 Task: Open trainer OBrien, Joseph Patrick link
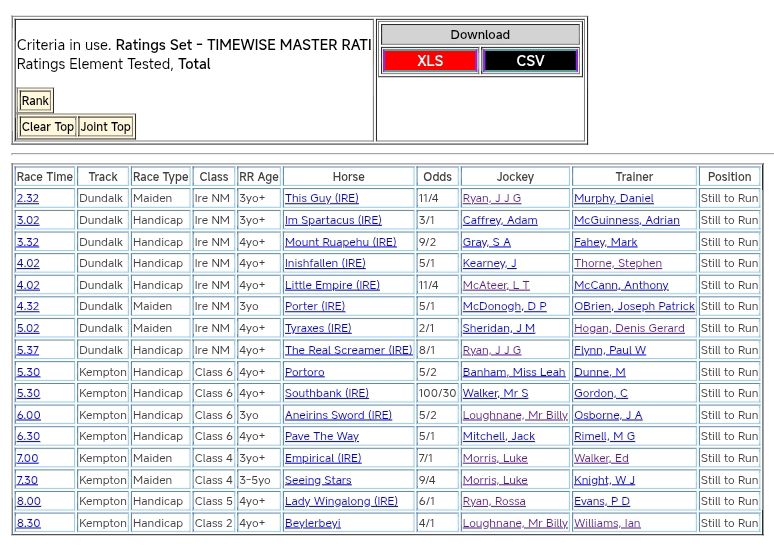[634, 307]
